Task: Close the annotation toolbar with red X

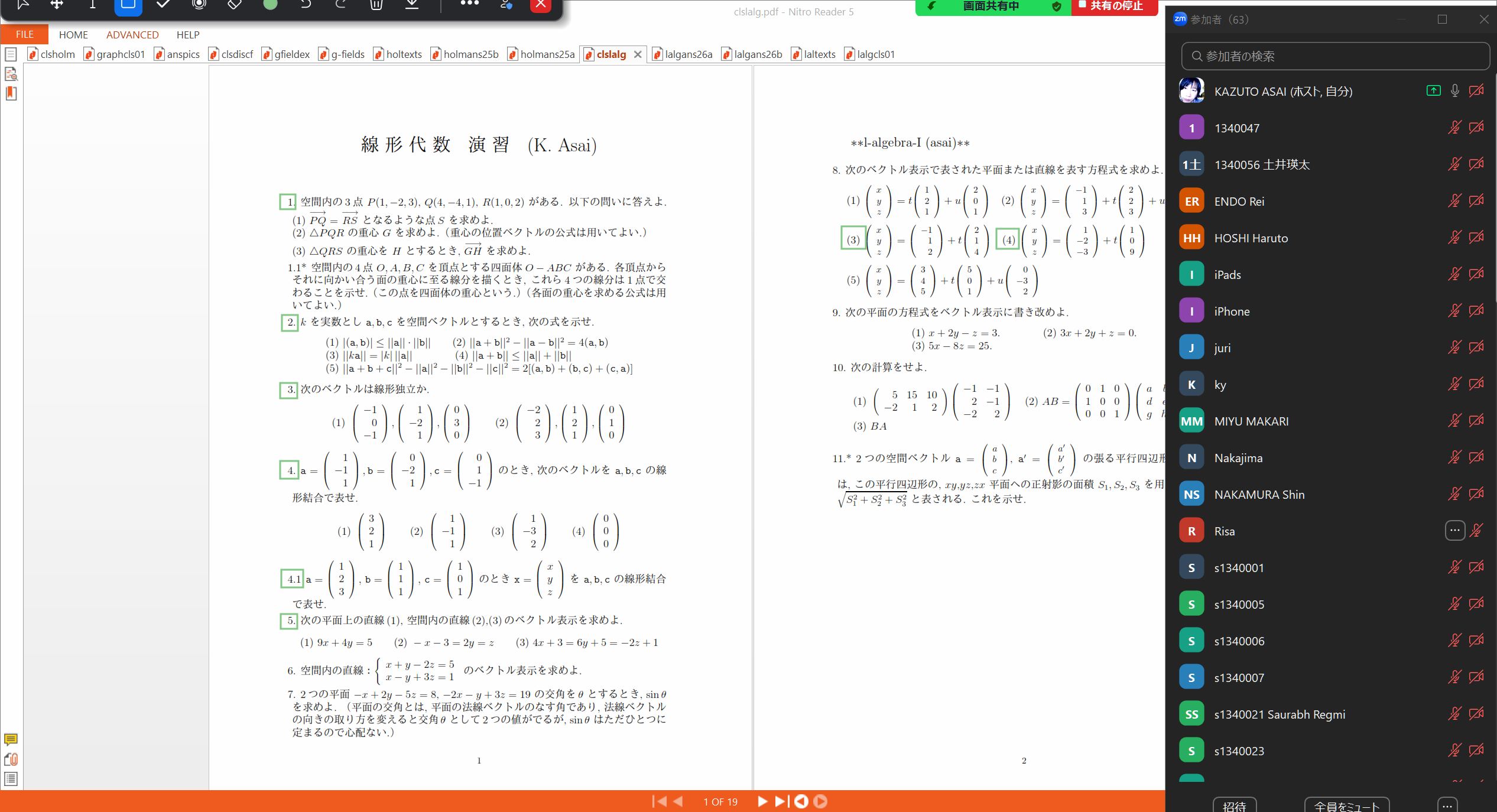Action: (541, 5)
